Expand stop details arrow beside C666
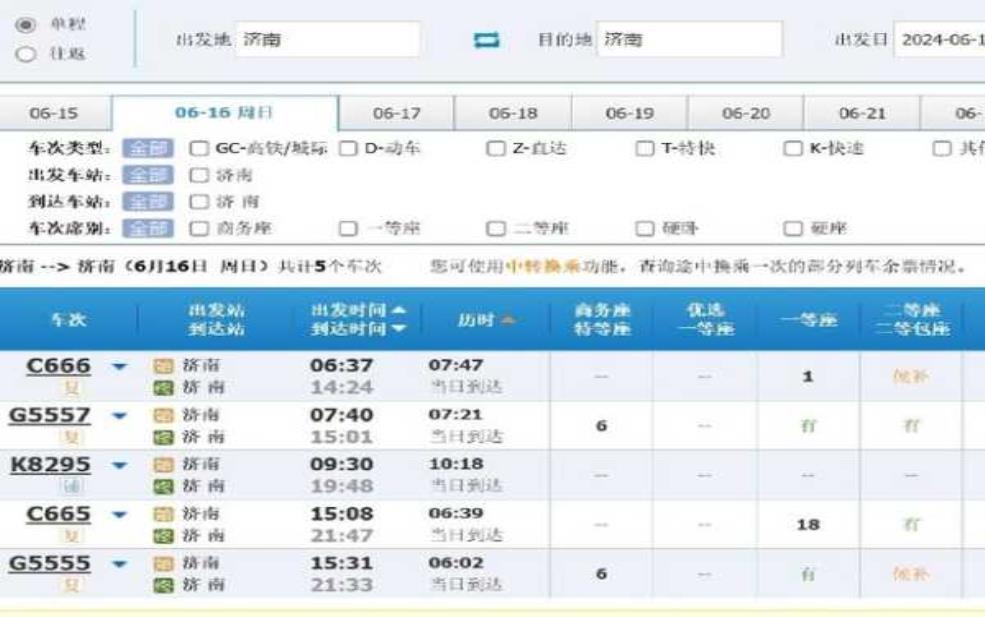This screenshot has width=985, height=617. click(x=120, y=367)
